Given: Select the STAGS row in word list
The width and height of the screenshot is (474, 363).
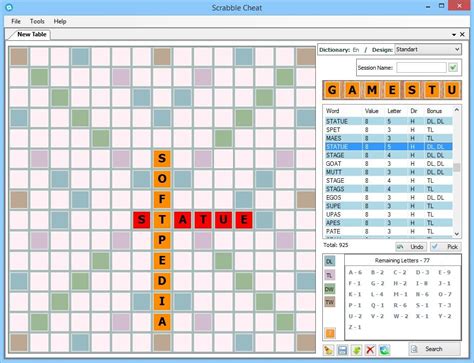Looking at the screenshot, I should tap(389, 189).
